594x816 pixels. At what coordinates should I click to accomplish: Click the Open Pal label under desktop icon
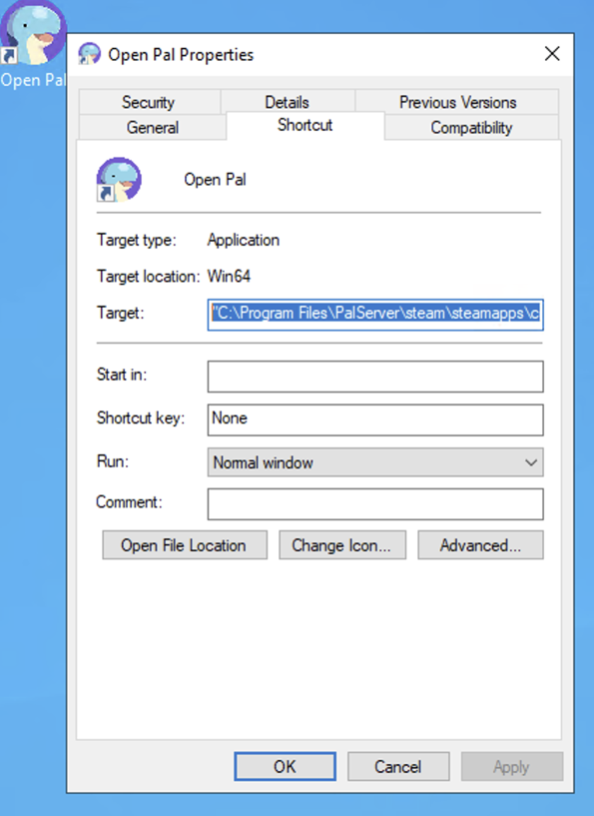tap(33, 80)
